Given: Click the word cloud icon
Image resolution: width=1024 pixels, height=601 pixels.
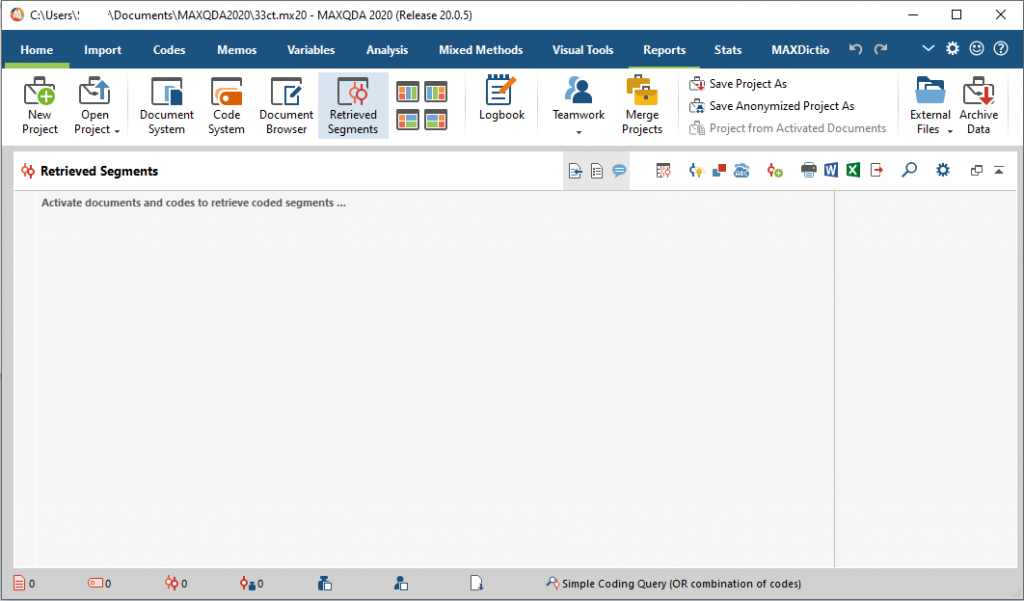Looking at the screenshot, I should coord(741,171).
